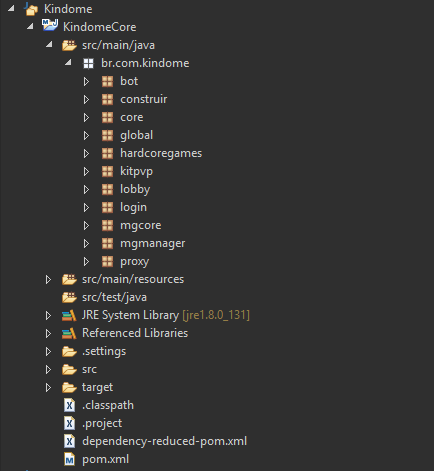Select the mgmanager package
Image resolution: width=434 pixels, height=471 pixels.
(153, 244)
